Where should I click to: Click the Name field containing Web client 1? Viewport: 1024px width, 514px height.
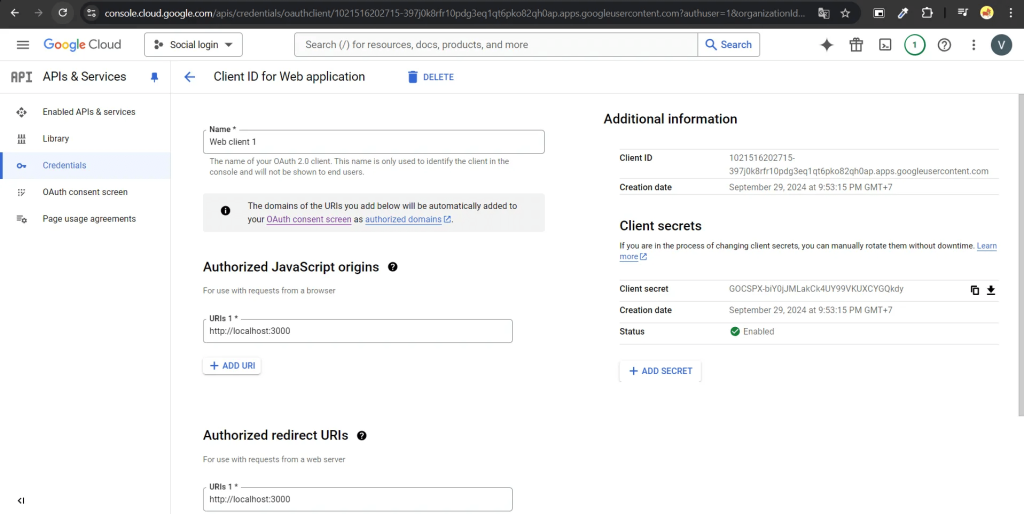tap(373, 142)
